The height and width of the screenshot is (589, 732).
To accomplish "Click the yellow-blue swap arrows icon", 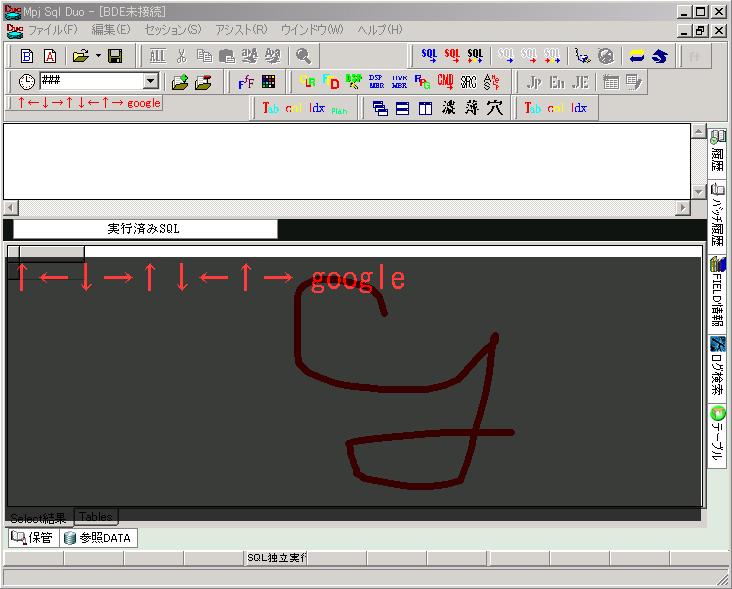I will coord(637,56).
